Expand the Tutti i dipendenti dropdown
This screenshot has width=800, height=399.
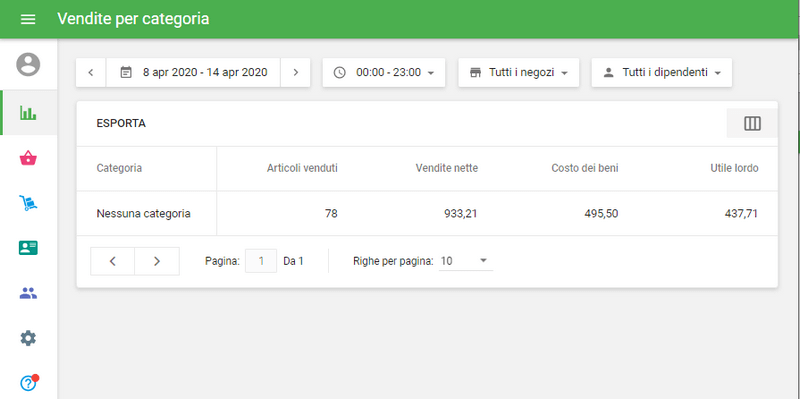[662, 72]
